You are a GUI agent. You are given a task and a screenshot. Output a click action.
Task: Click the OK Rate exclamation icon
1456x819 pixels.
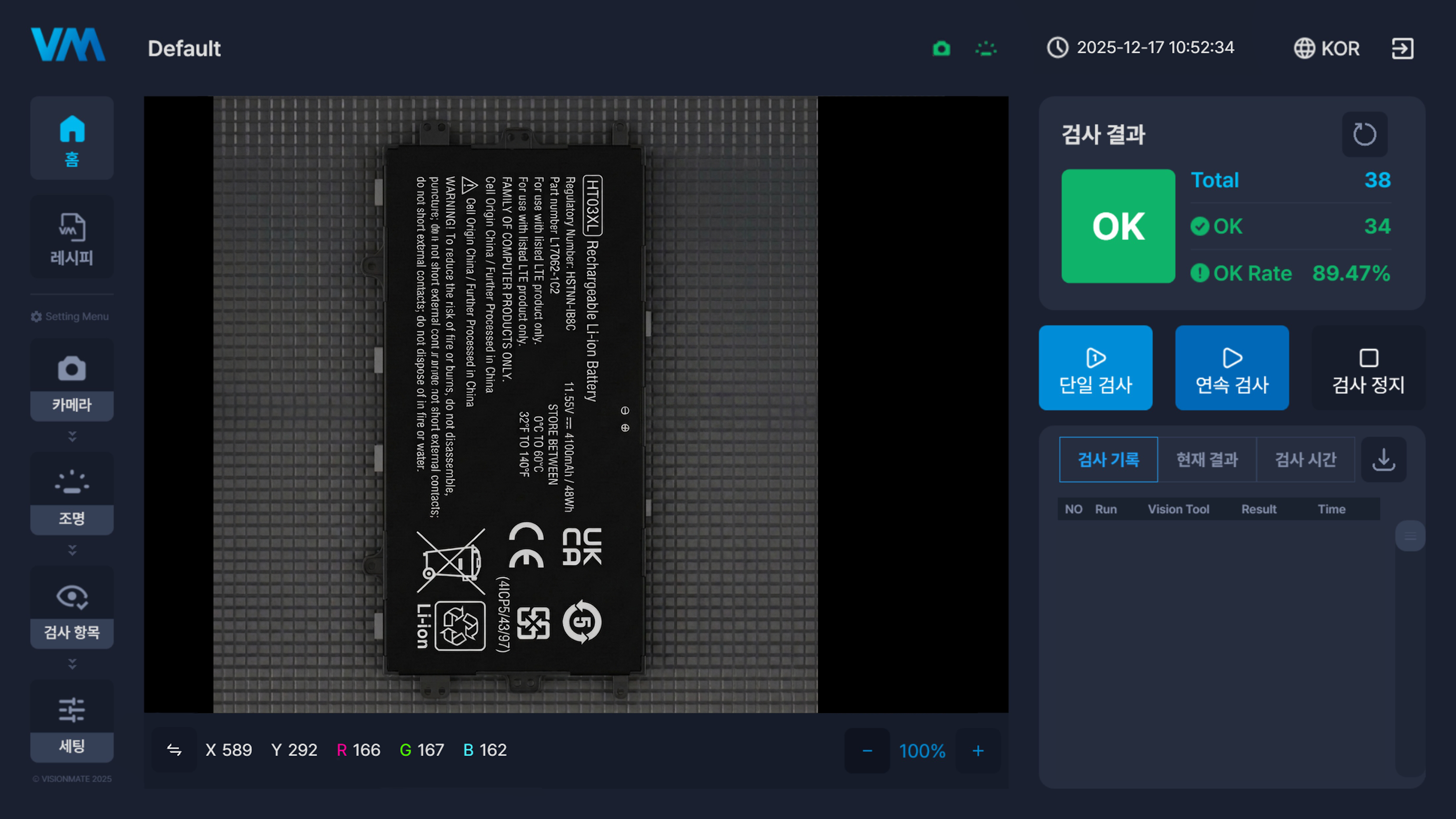[1200, 273]
